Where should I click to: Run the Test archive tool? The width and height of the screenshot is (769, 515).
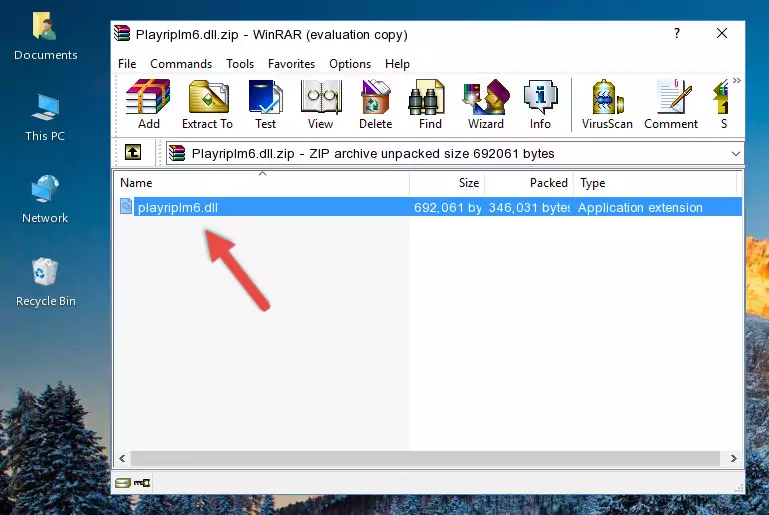(265, 104)
